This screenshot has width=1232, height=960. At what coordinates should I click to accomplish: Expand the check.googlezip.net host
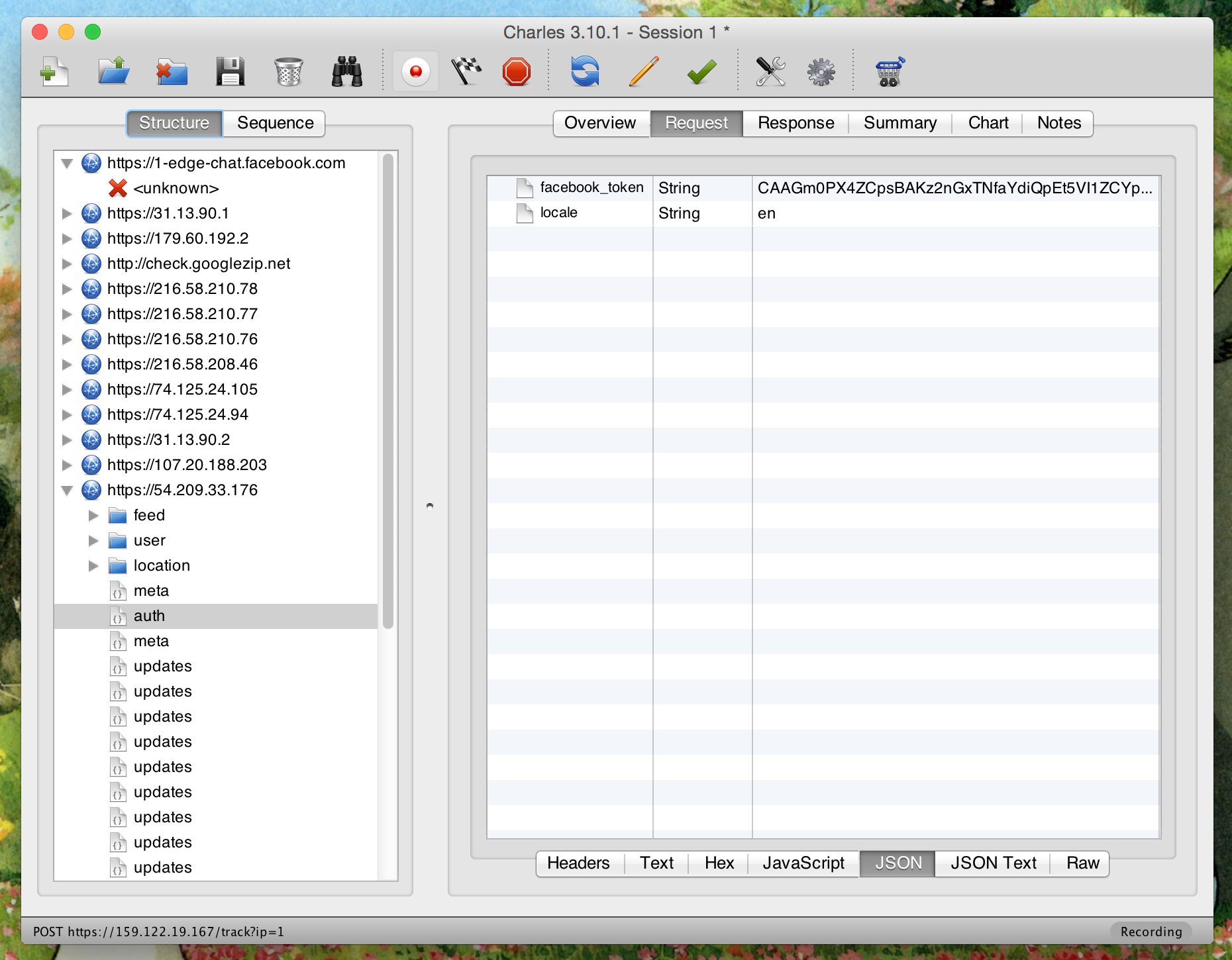pyautogui.click(x=67, y=264)
